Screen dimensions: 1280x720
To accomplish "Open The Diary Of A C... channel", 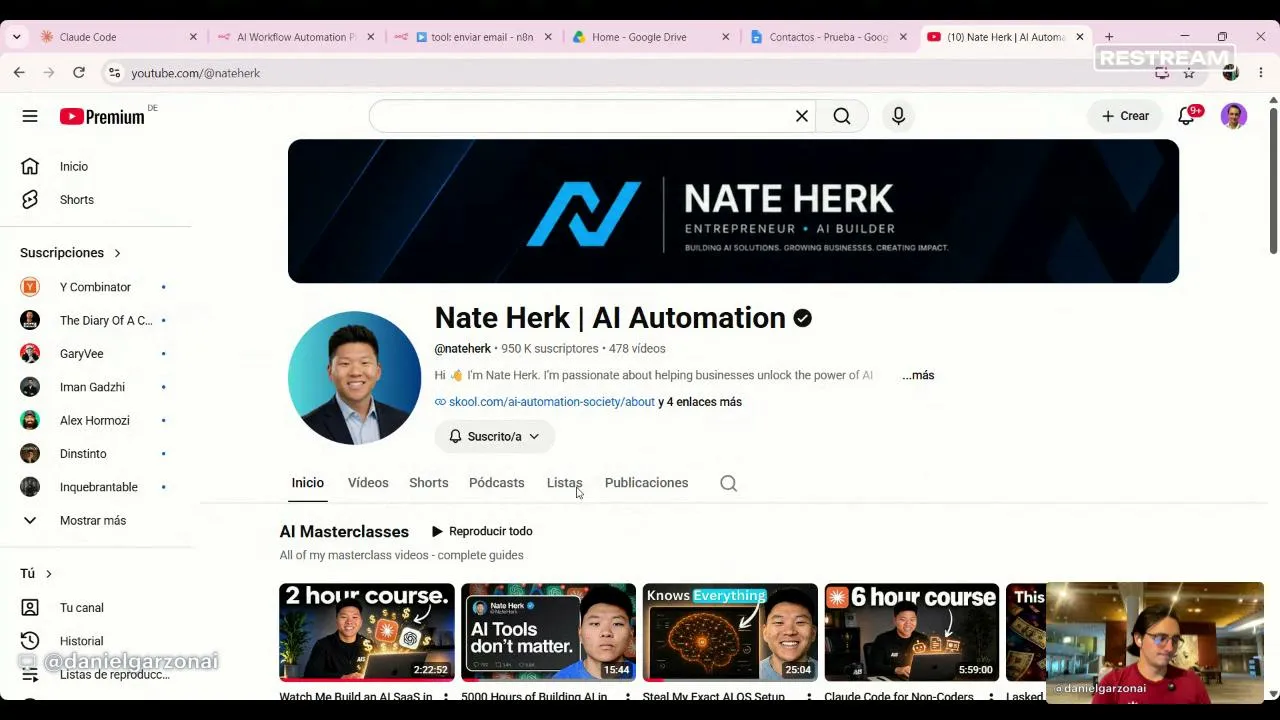I will [x=95, y=320].
